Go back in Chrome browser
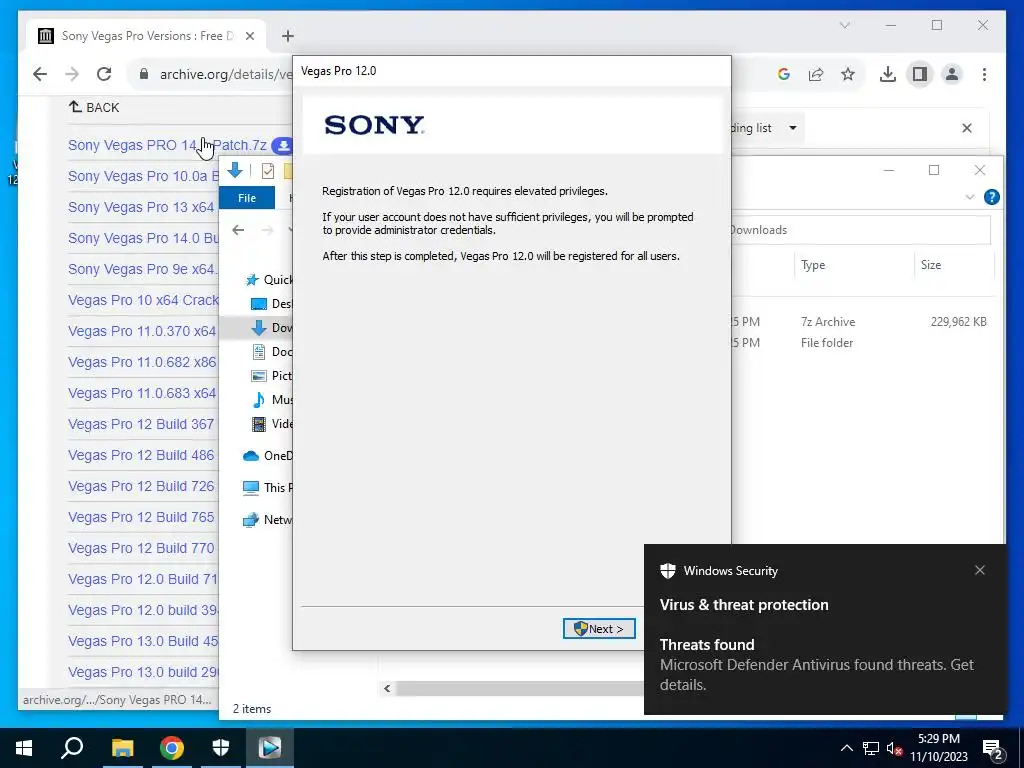 point(40,74)
